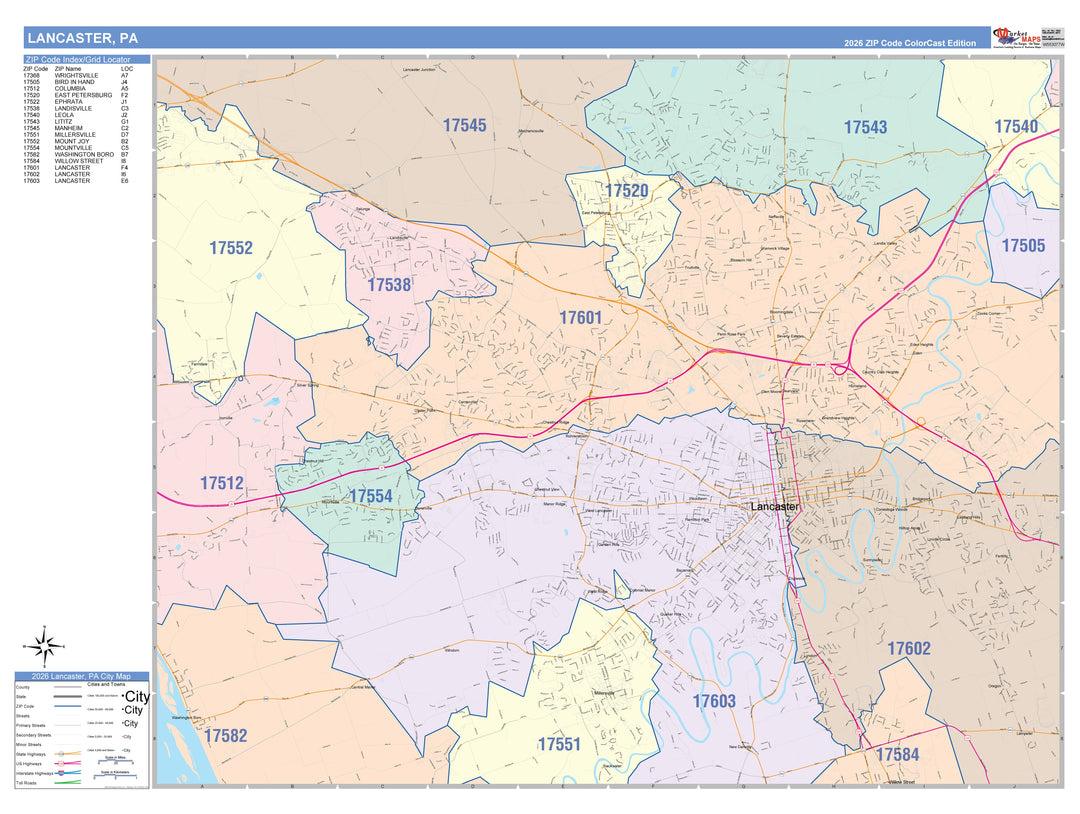Click the 17602 ZIP label on map
Image resolution: width=1080 pixels, height=814 pixels.
[908, 649]
